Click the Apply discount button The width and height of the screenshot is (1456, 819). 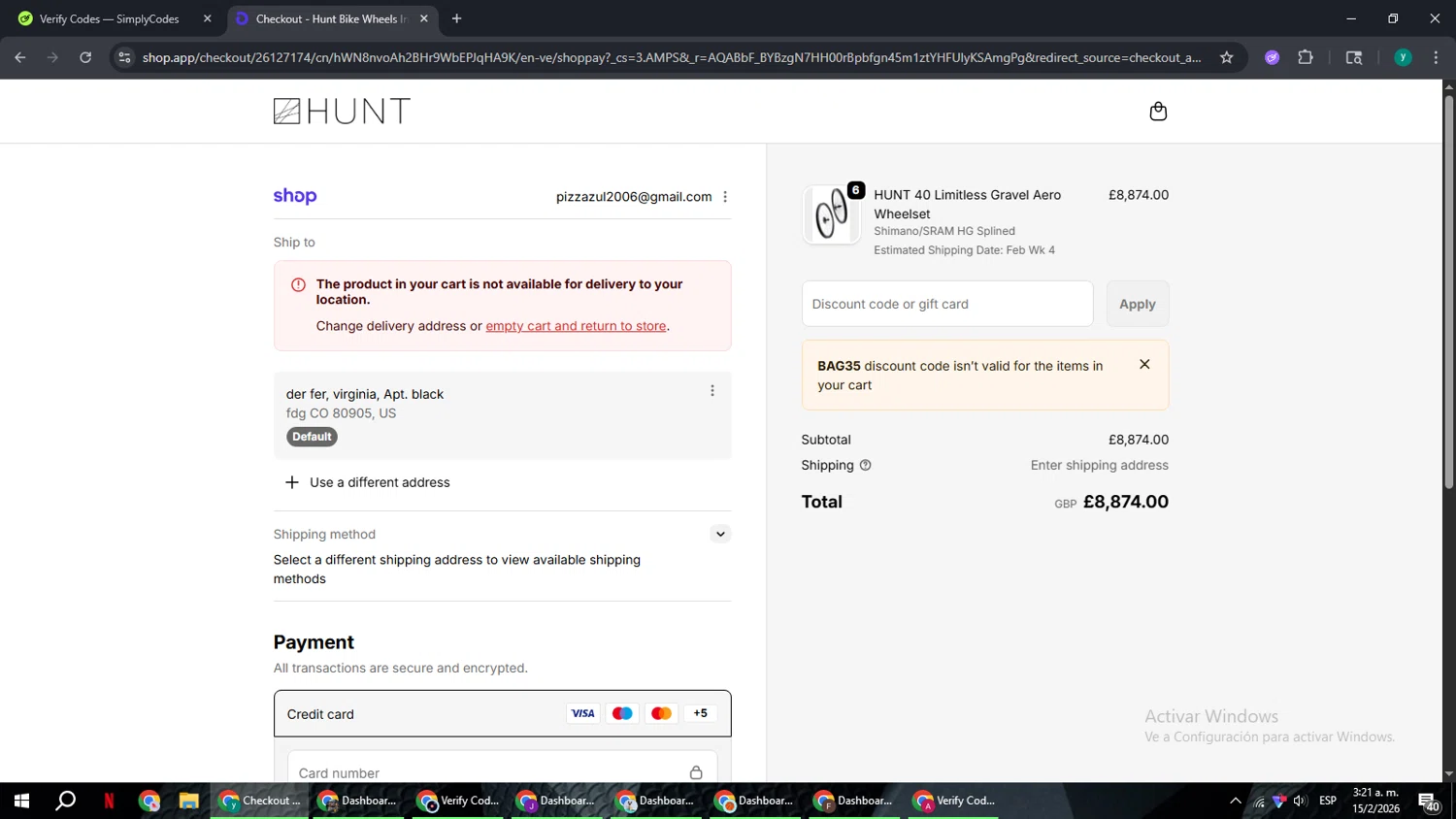point(1138,304)
